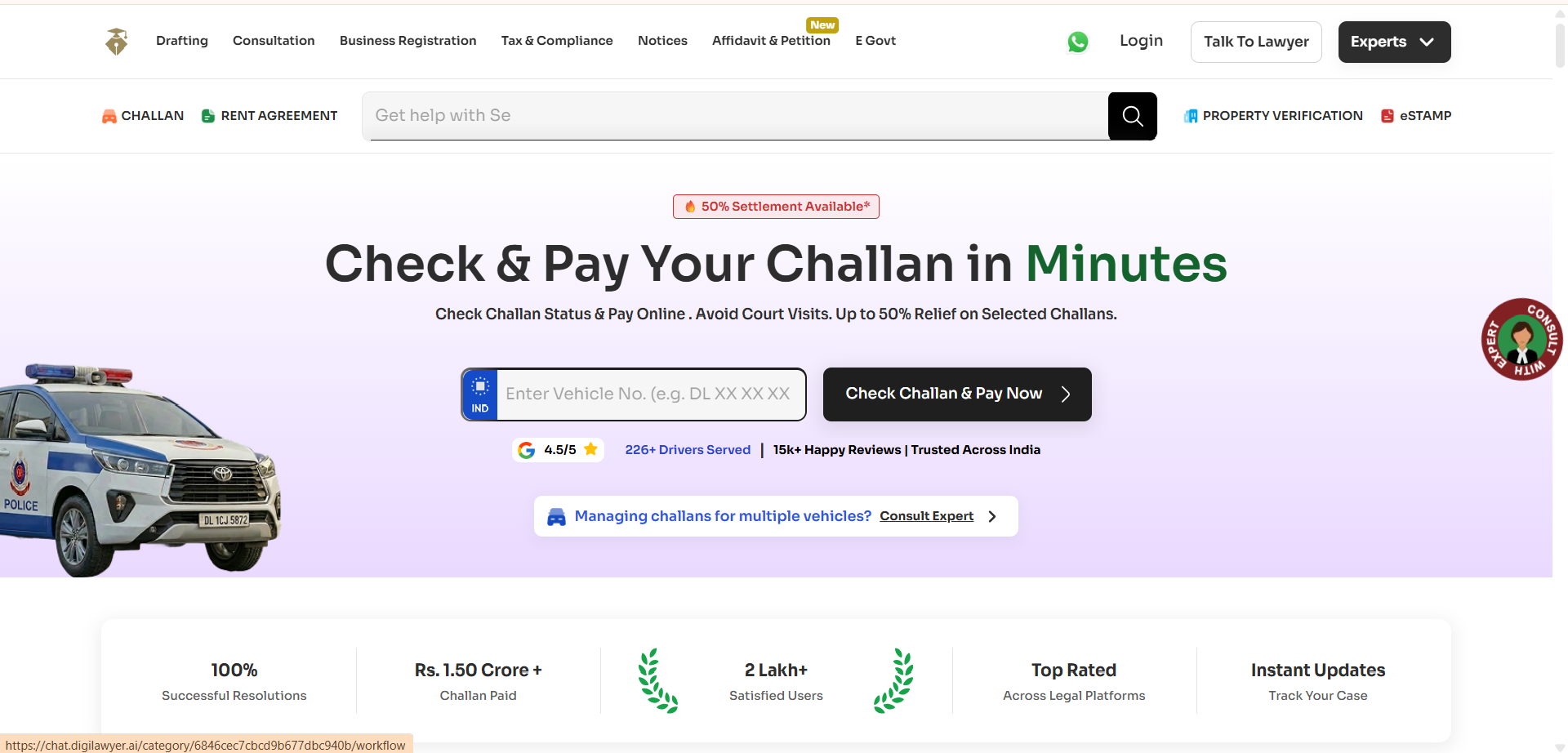This screenshot has width=1568, height=753.
Task: Open the Tax & Compliance menu
Action: click(x=557, y=41)
